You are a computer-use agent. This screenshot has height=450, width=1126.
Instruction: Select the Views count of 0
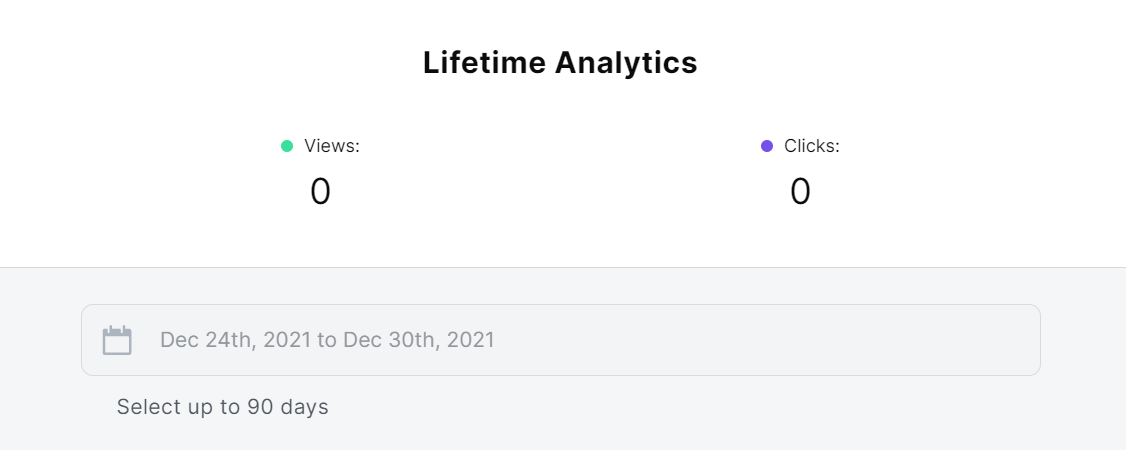(x=320, y=191)
